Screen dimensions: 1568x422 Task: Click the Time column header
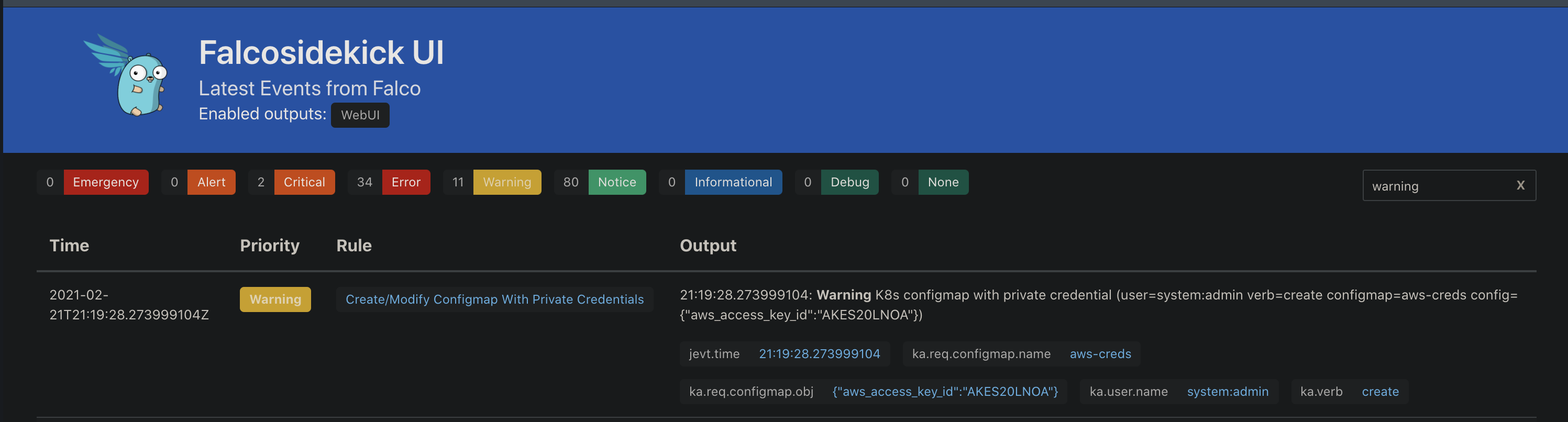(x=69, y=246)
